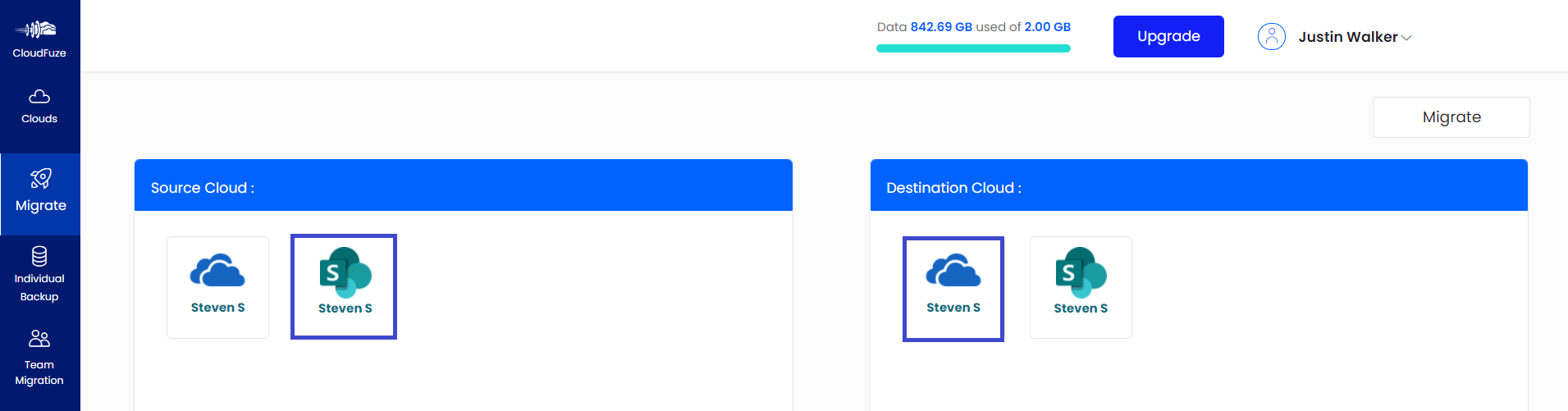The height and width of the screenshot is (411, 1568).
Task: Click the 2.00 GB data limit text
Action: pos(1047,27)
